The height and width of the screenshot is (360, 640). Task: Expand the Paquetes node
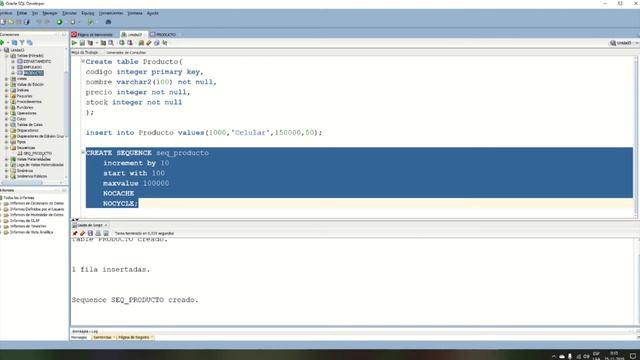7,96
